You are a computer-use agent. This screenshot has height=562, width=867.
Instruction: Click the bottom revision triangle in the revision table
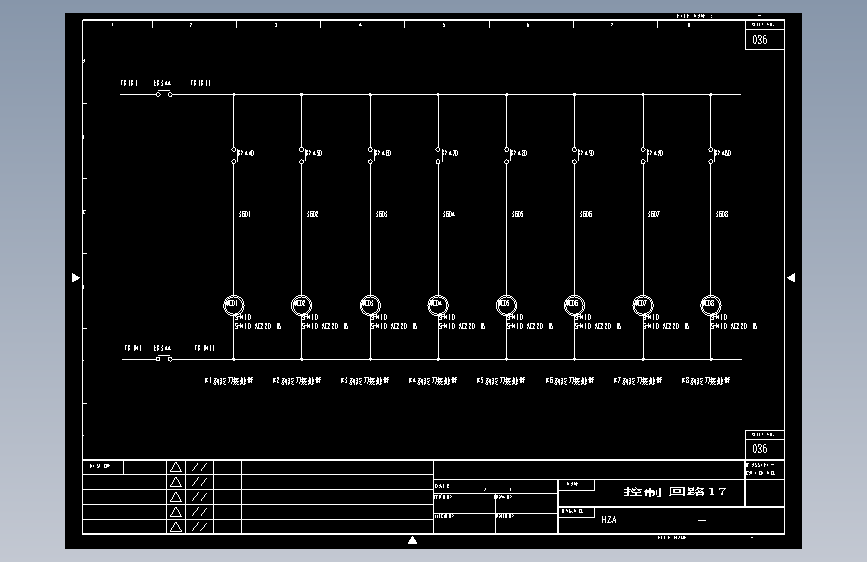point(176,527)
